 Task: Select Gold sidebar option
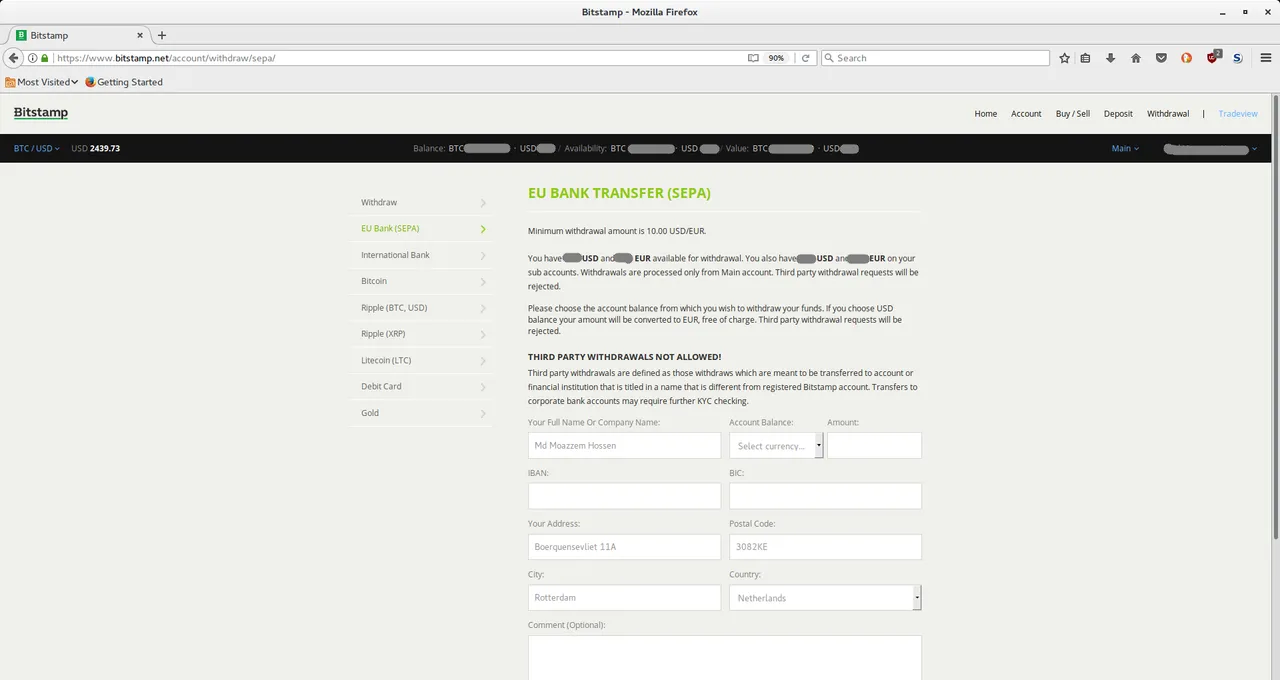click(421, 413)
